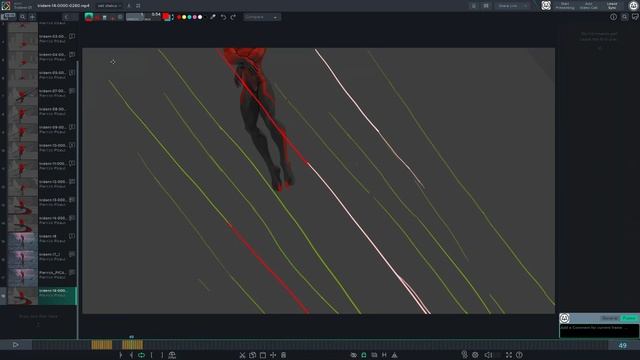
Task: Open the Share Link dropdown
Action: click(512, 6)
